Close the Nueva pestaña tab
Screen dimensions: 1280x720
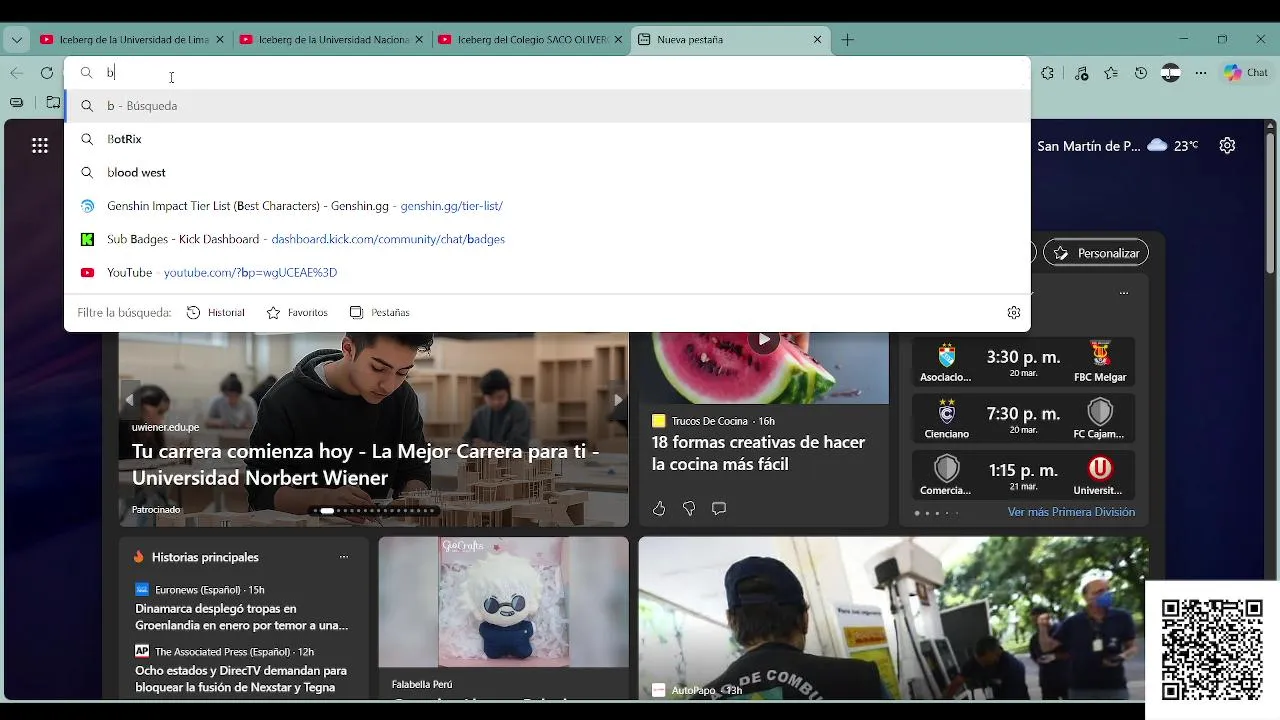click(x=817, y=40)
